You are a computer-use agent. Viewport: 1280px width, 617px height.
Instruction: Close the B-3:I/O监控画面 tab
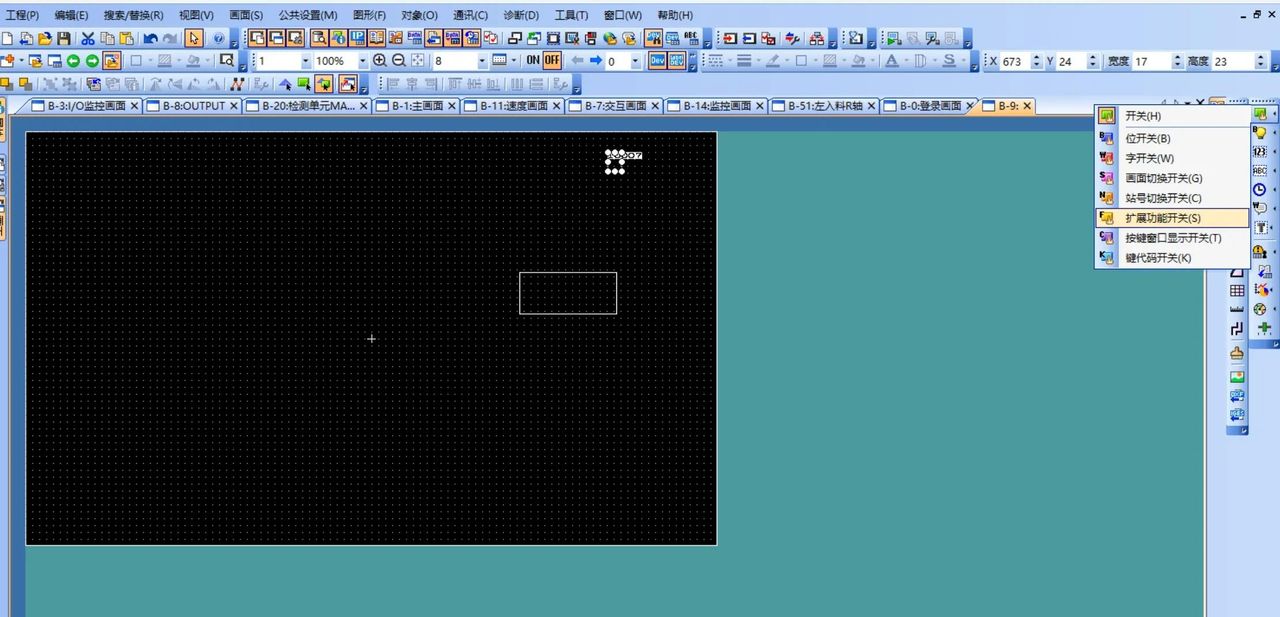click(135, 105)
